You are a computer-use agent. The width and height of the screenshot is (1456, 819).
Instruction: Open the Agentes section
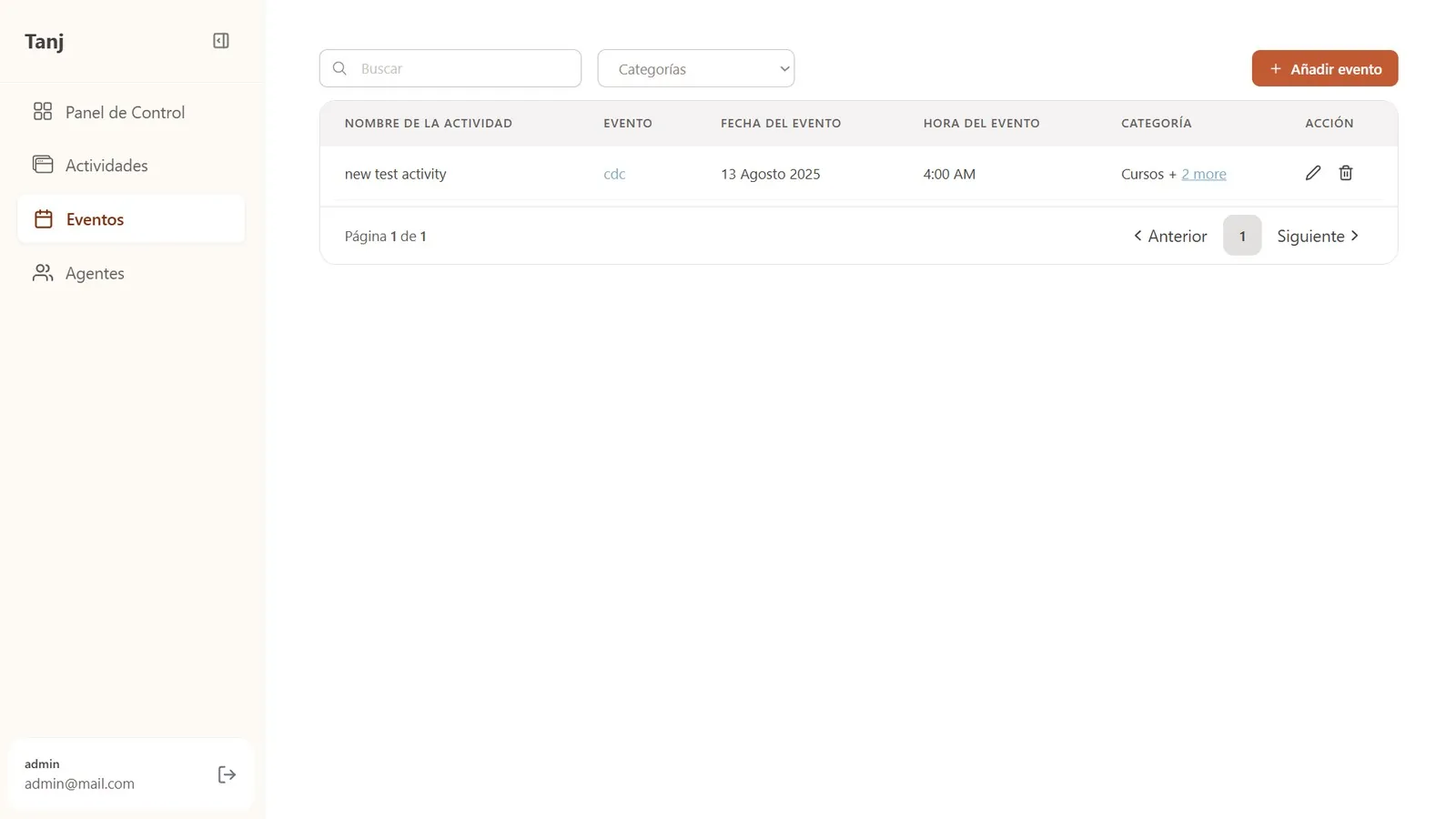pos(131,273)
